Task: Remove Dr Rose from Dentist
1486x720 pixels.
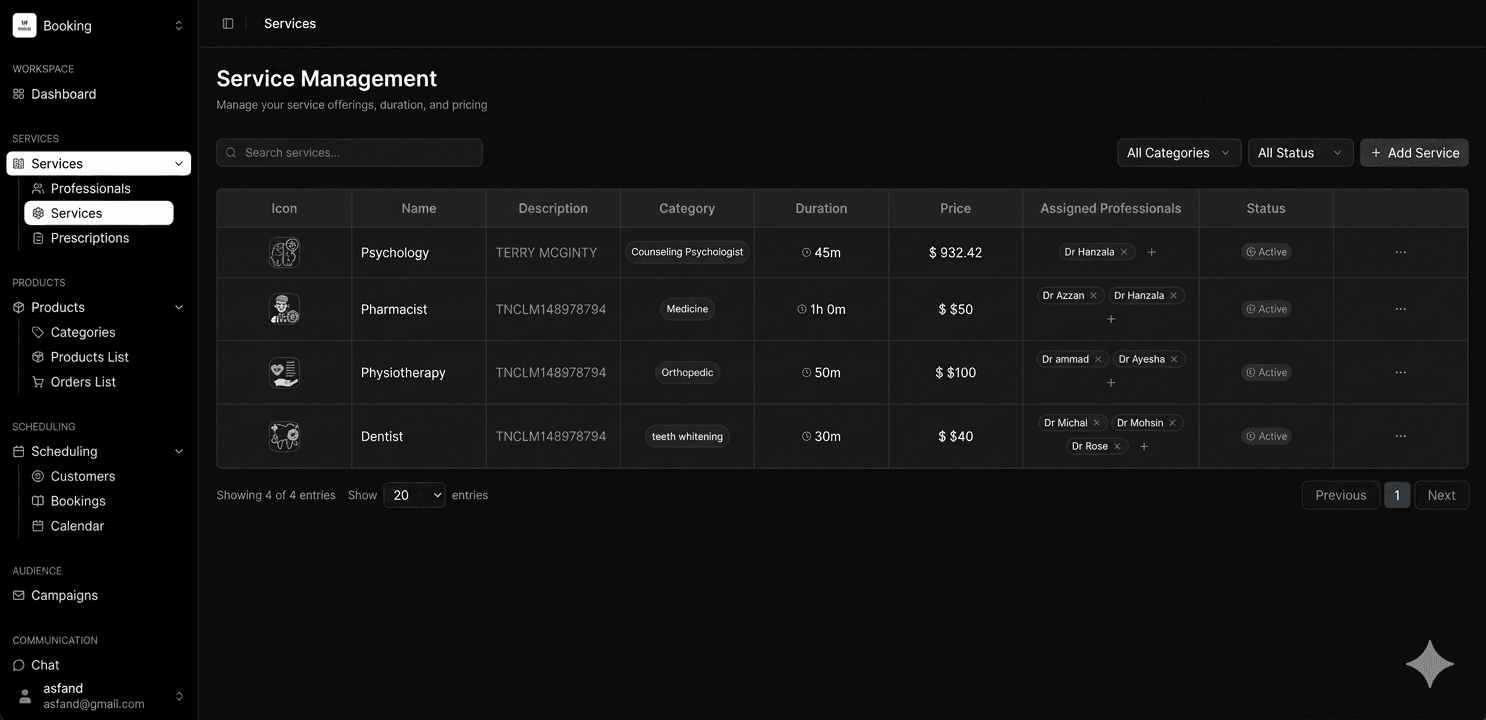Action: coord(1117,447)
